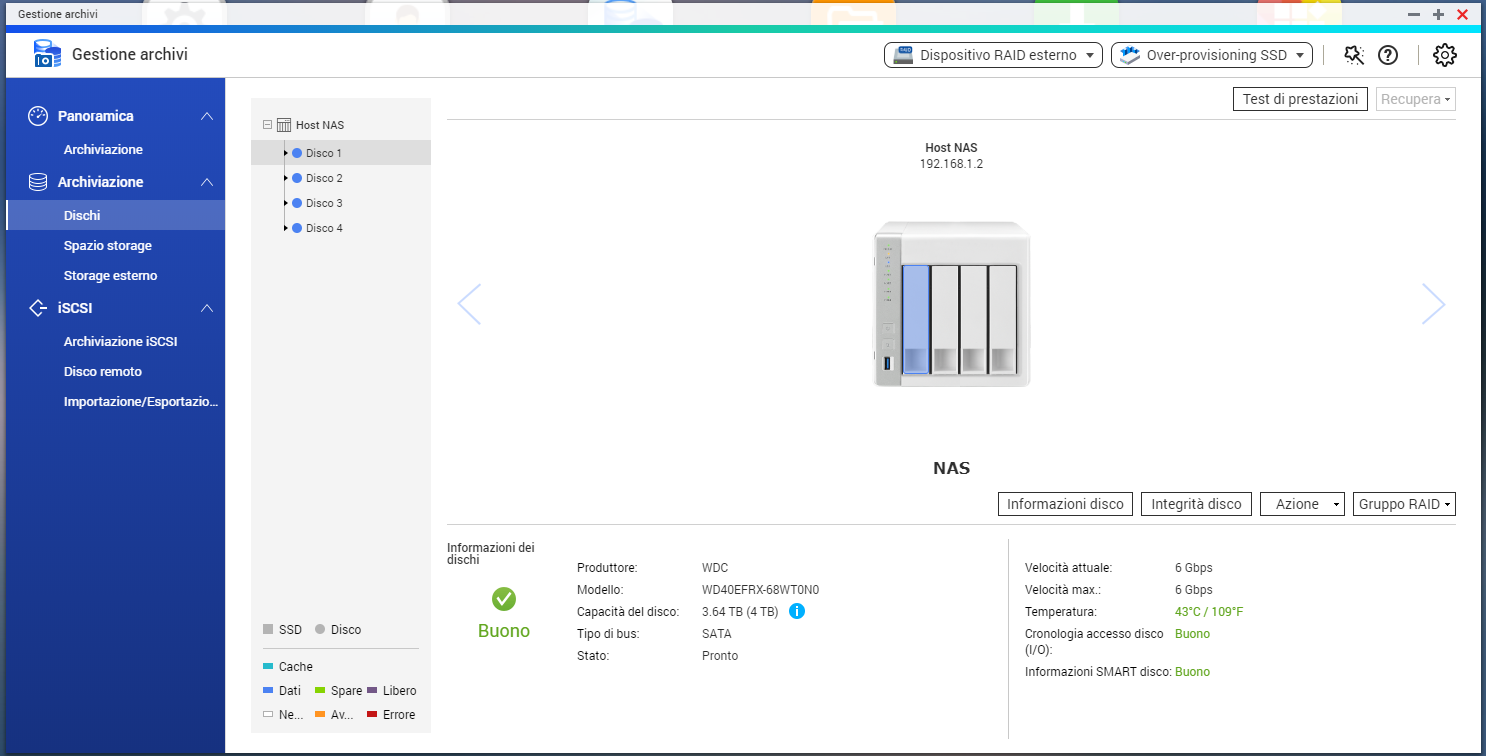The width and height of the screenshot is (1486, 756).
Task: Click the WDC manufacturer value
Action: [x=715, y=568]
